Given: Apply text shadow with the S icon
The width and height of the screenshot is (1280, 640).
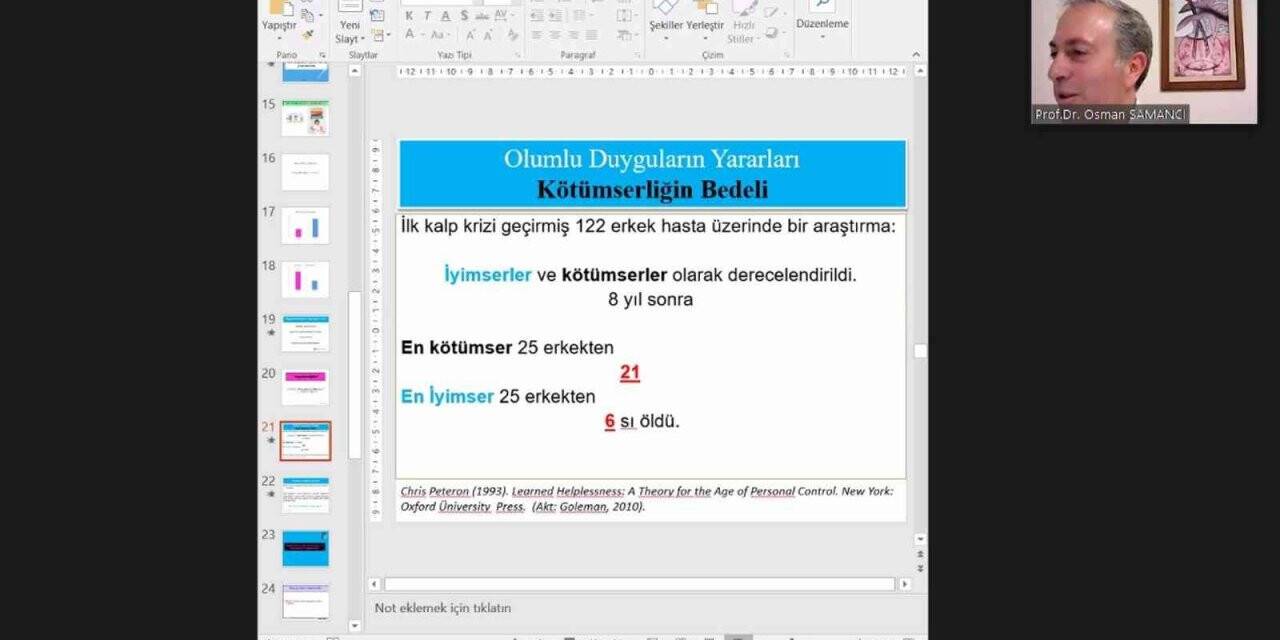Looking at the screenshot, I should 465,16.
